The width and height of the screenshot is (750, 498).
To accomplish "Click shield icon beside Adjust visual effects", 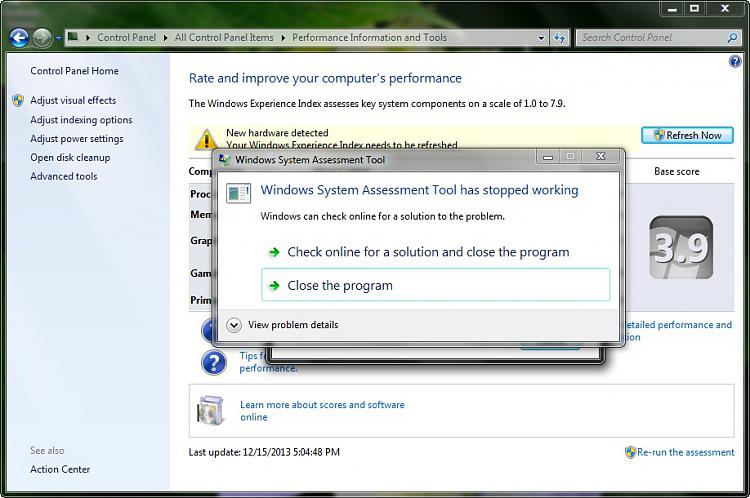I will pos(18,100).
